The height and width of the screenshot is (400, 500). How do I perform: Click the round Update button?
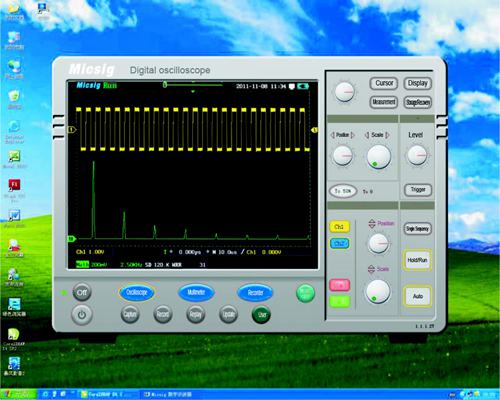click(x=228, y=314)
